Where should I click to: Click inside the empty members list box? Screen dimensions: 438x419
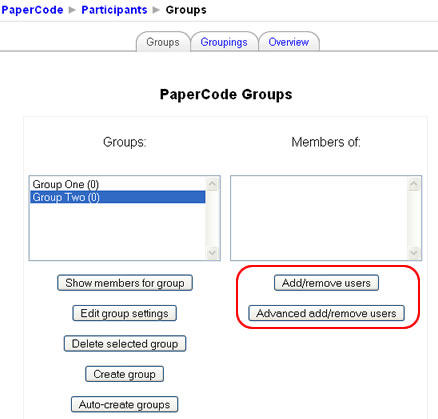click(319, 218)
